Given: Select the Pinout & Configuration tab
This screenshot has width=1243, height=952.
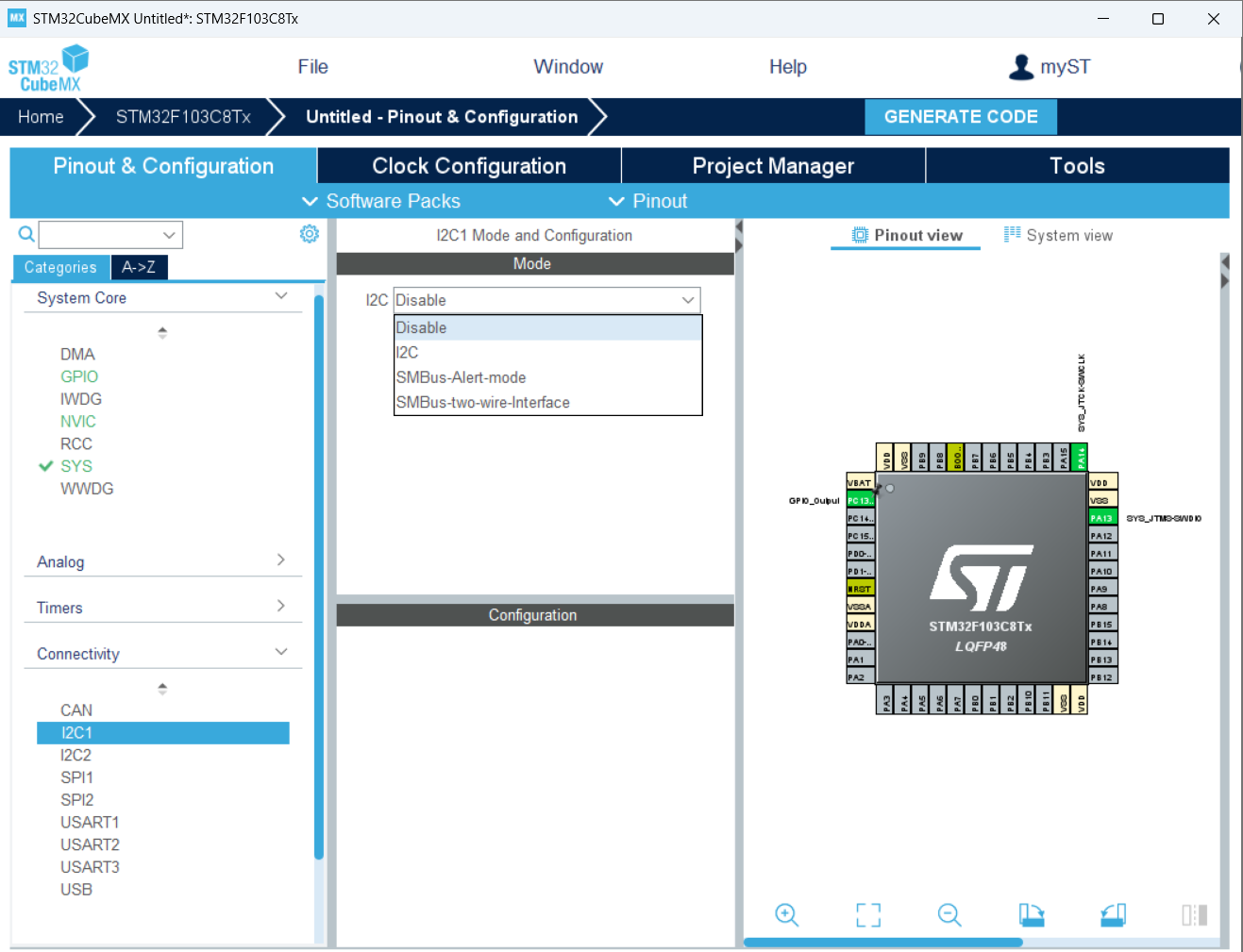Looking at the screenshot, I should (x=163, y=166).
